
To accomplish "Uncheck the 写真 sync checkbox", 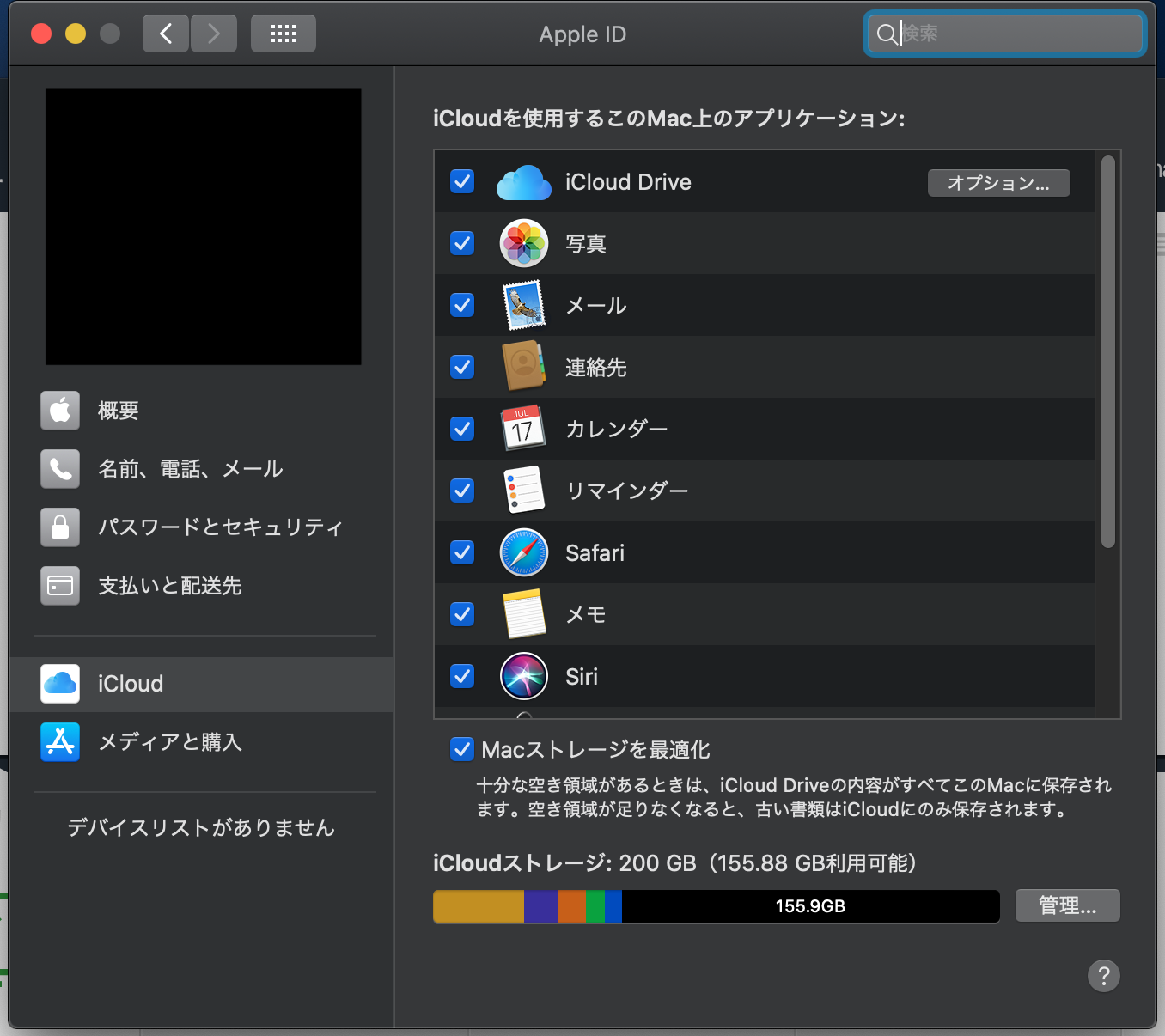I will (461, 243).
